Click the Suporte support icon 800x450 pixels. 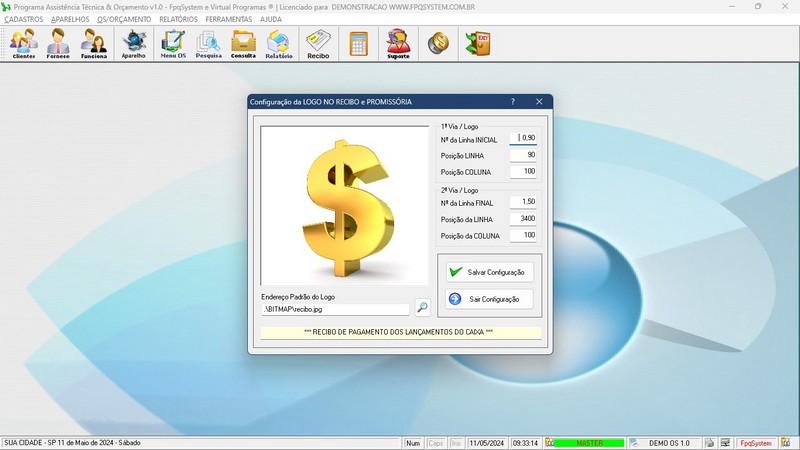[398, 44]
